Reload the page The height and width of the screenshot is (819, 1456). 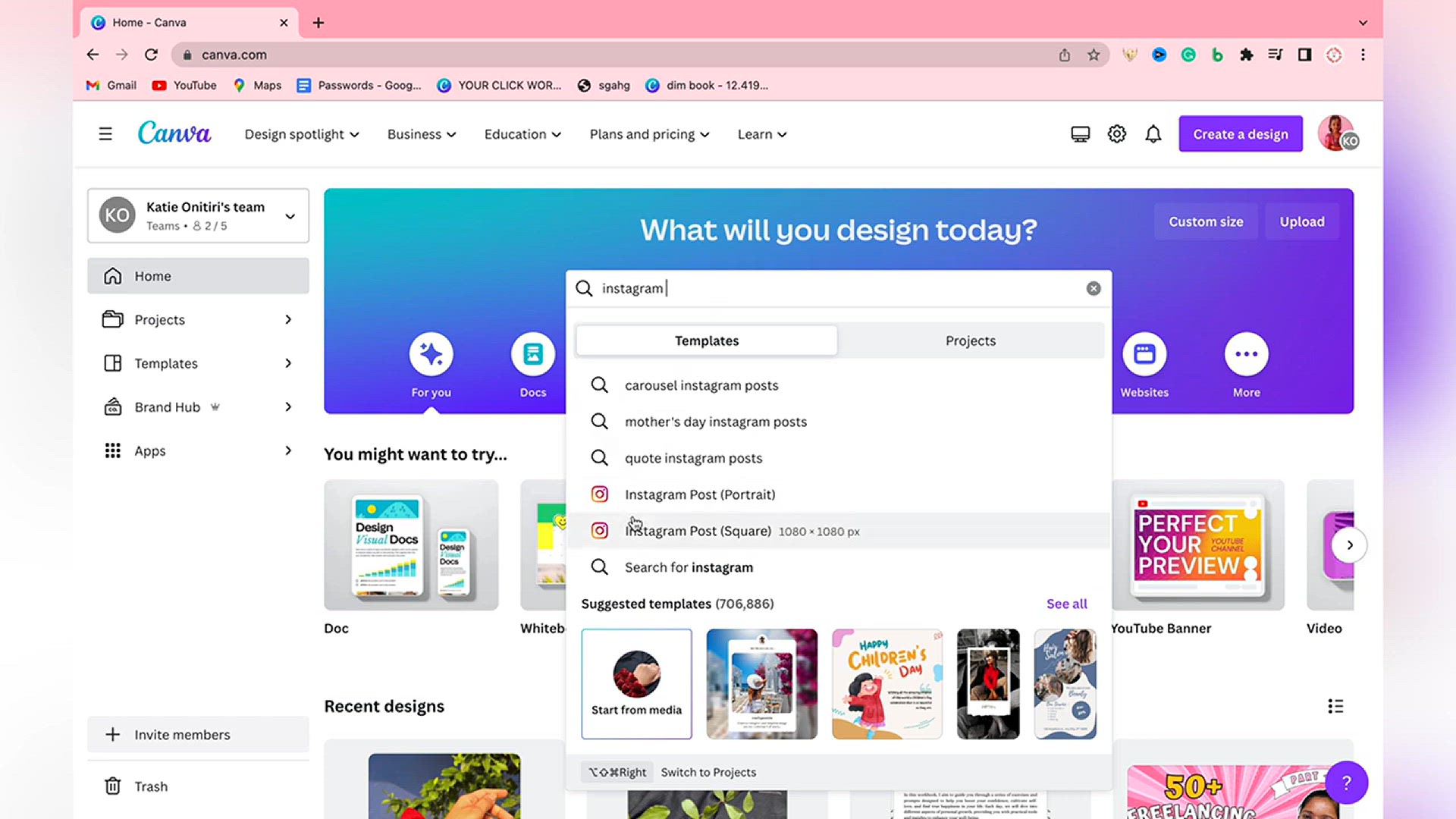click(152, 55)
